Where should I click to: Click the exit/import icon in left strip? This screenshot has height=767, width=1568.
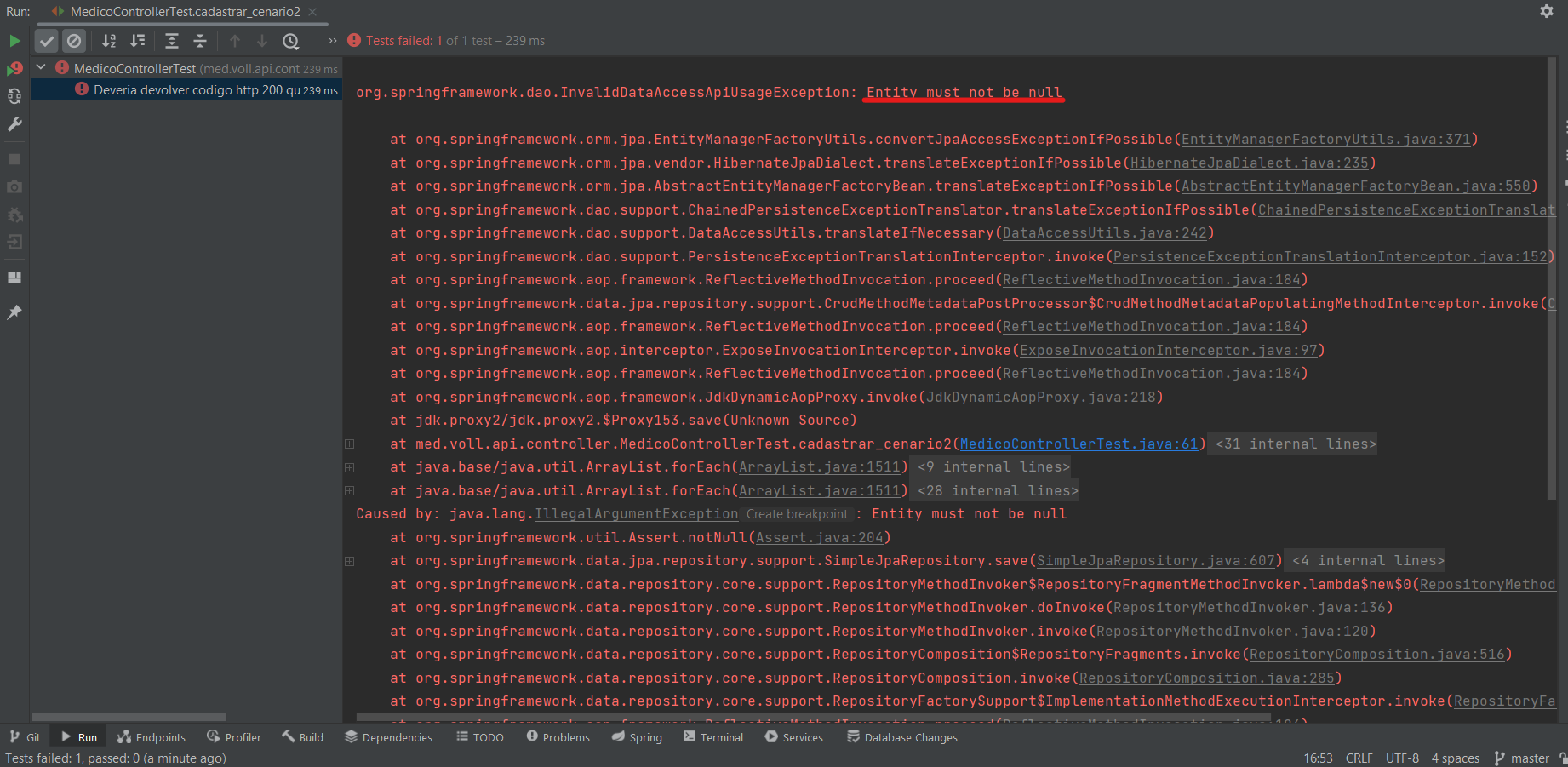point(14,243)
